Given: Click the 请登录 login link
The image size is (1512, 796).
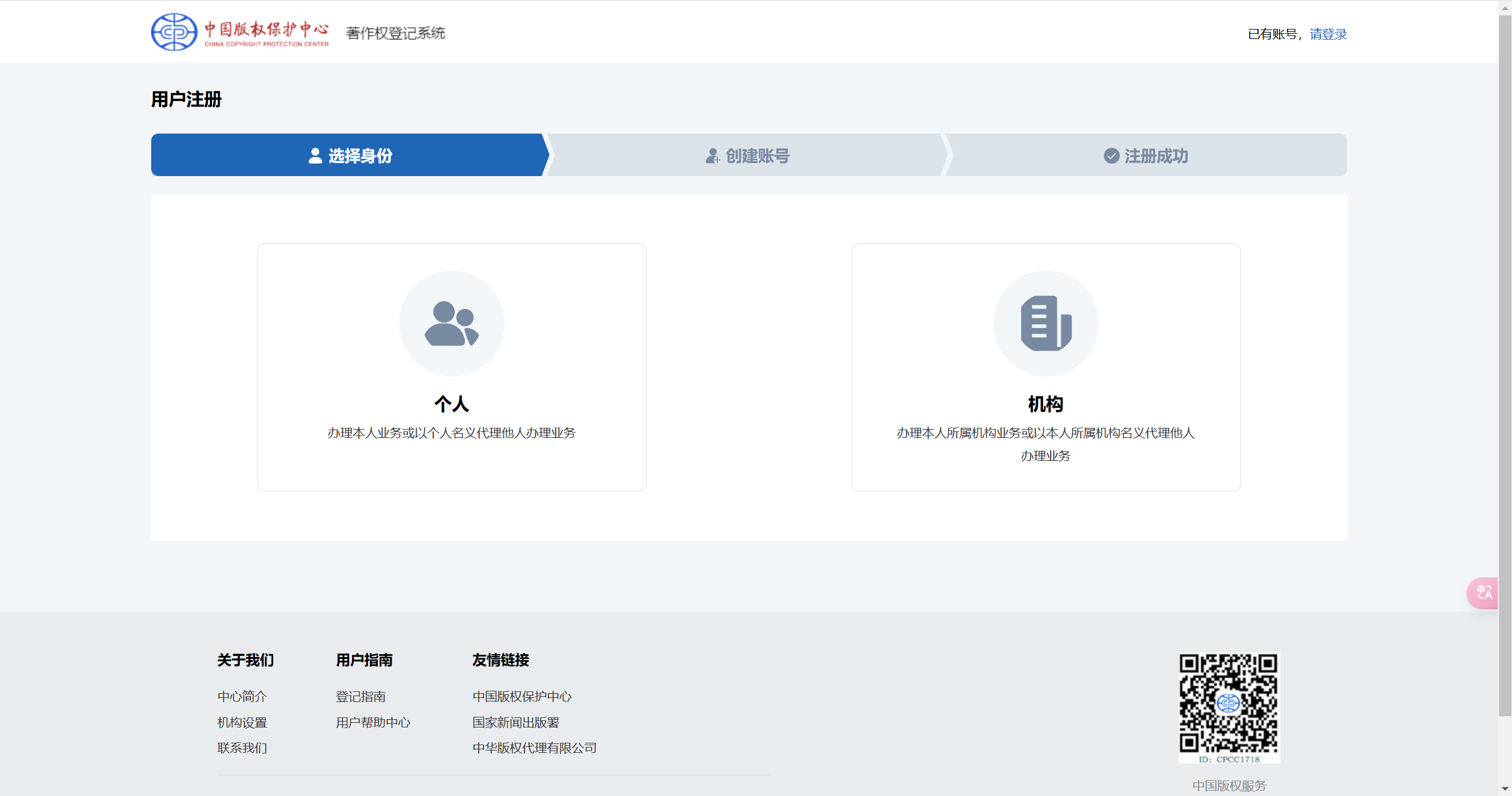Looking at the screenshot, I should [x=1328, y=34].
